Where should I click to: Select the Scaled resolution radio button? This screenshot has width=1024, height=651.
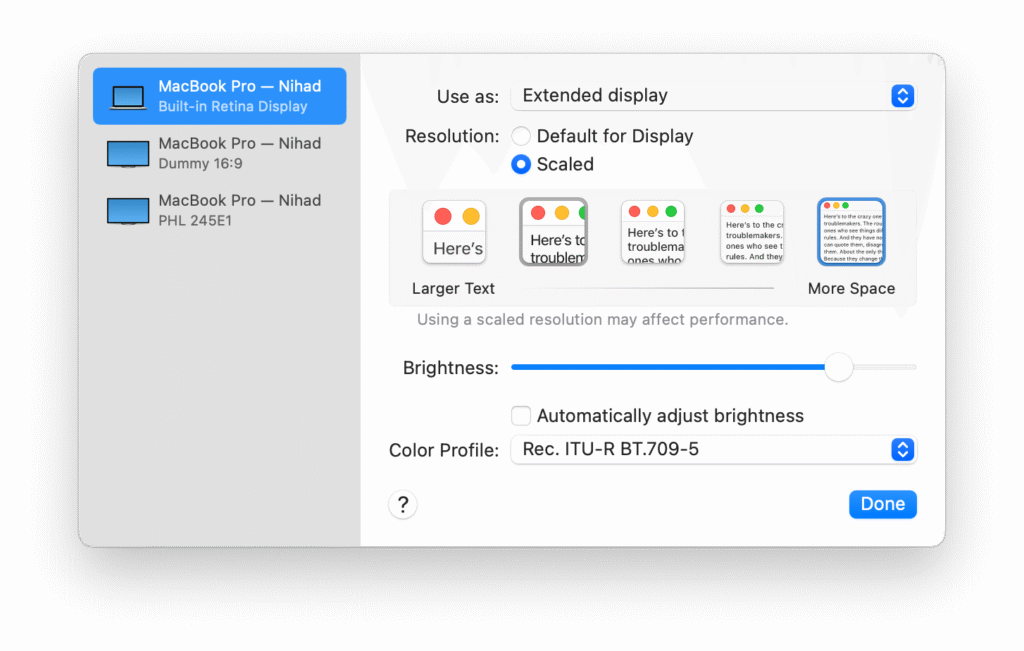521,164
